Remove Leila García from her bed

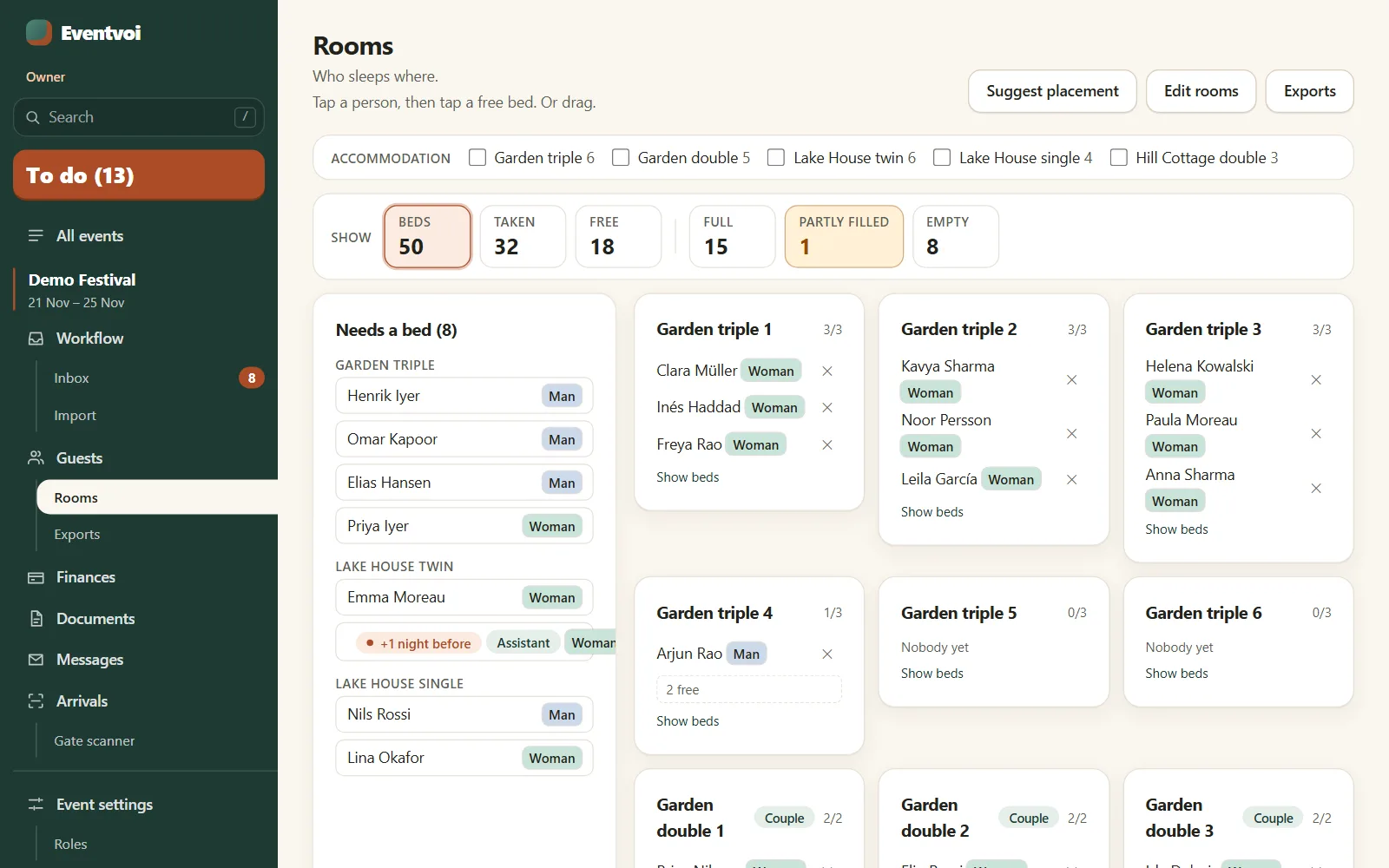(1072, 479)
